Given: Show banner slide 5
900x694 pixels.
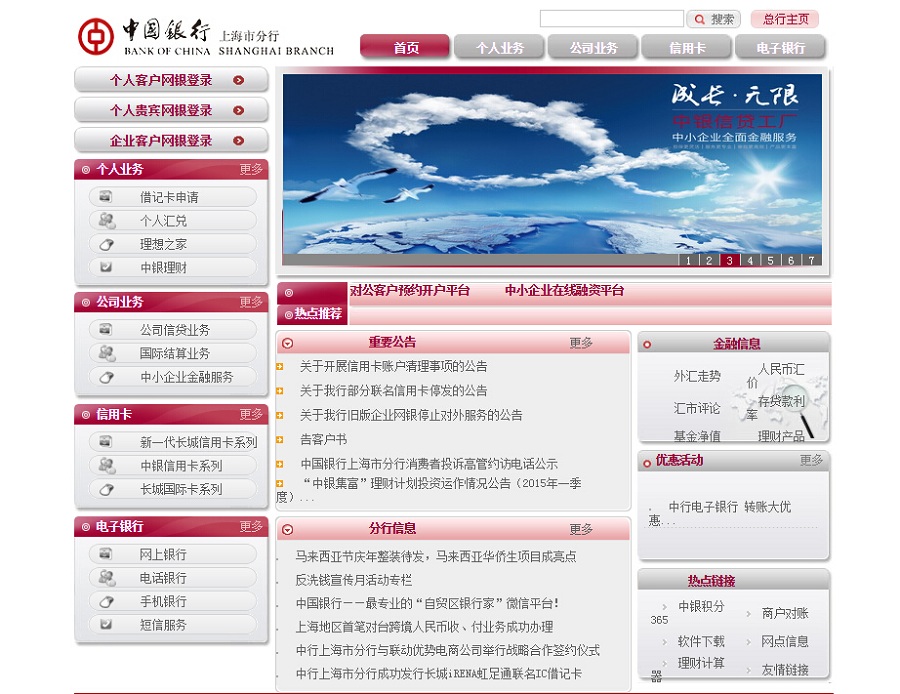Looking at the screenshot, I should click(770, 260).
